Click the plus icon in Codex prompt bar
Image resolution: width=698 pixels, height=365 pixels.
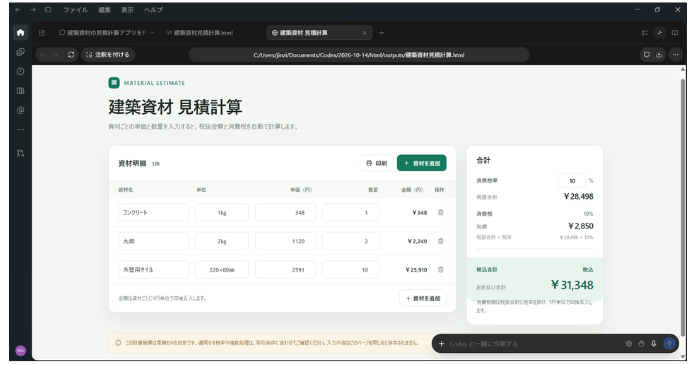tap(442, 344)
